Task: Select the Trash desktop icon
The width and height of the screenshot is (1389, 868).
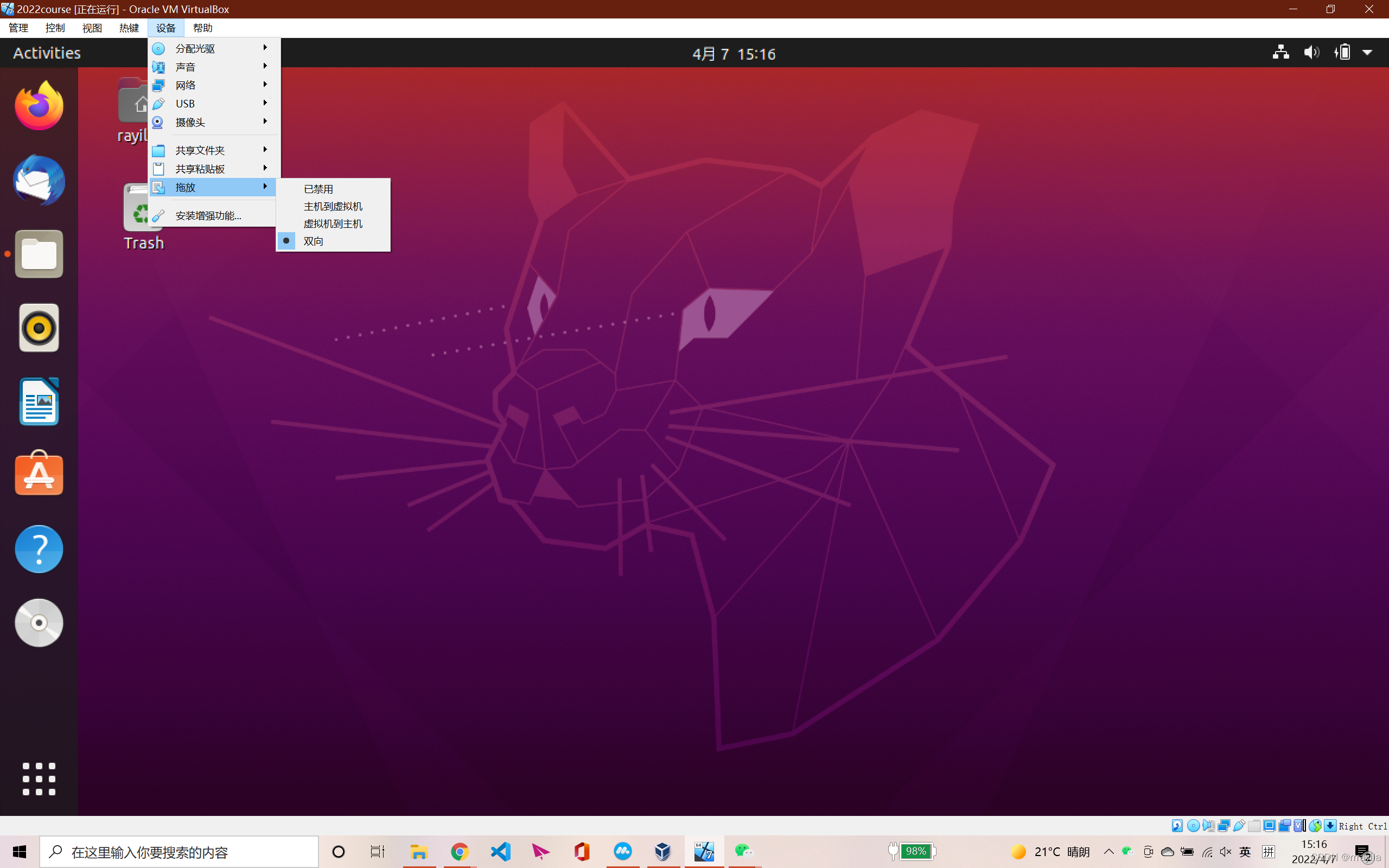Action: click(x=143, y=217)
